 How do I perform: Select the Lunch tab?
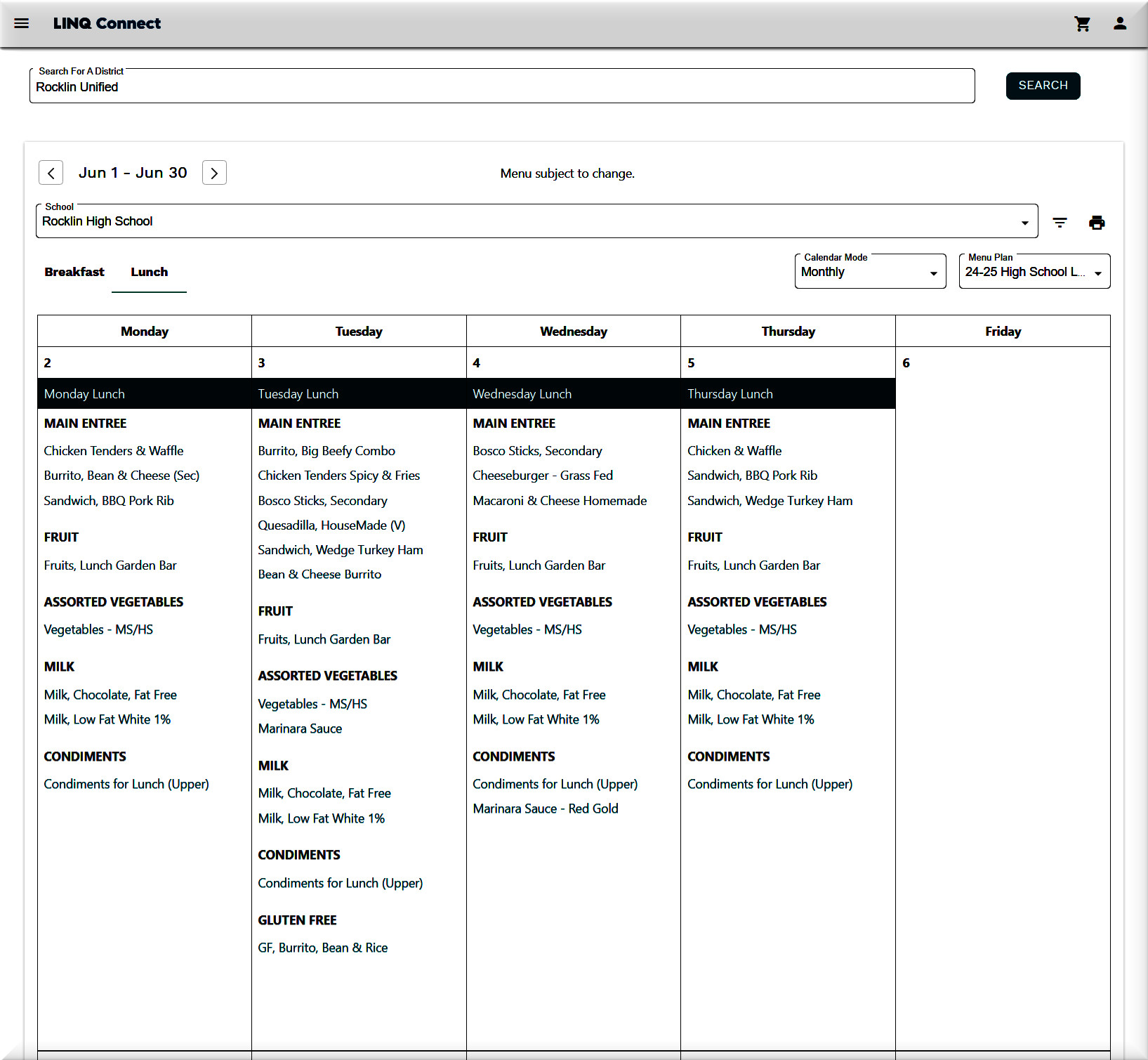point(149,272)
